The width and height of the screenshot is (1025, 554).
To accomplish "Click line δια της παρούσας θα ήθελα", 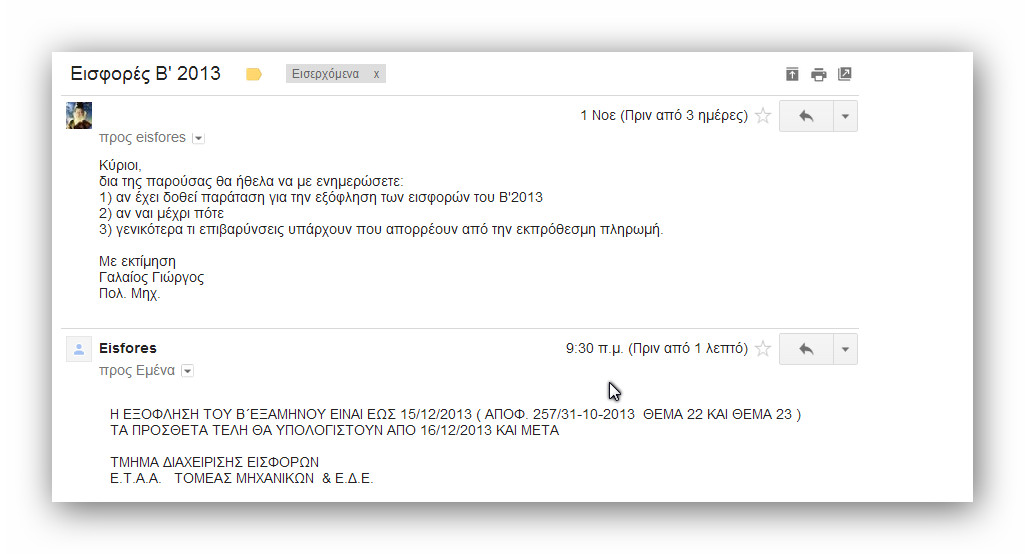I will 251,182.
